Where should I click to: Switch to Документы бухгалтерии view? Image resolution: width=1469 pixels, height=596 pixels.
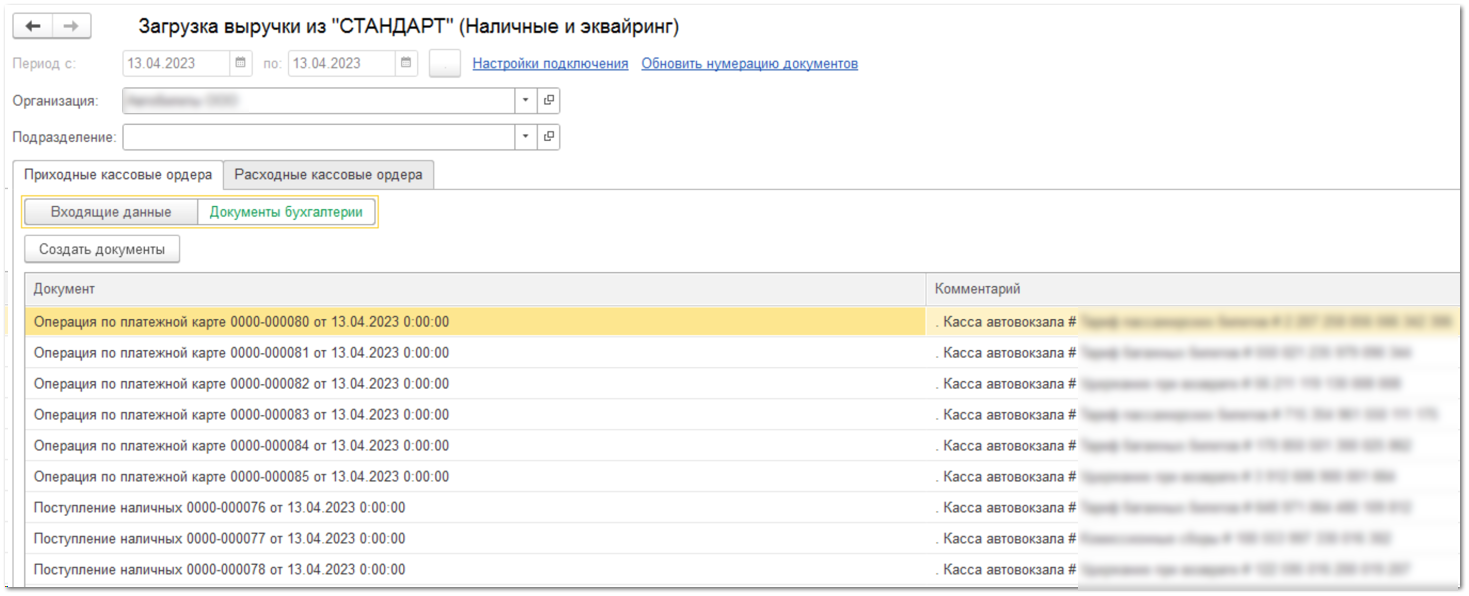coord(286,212)
